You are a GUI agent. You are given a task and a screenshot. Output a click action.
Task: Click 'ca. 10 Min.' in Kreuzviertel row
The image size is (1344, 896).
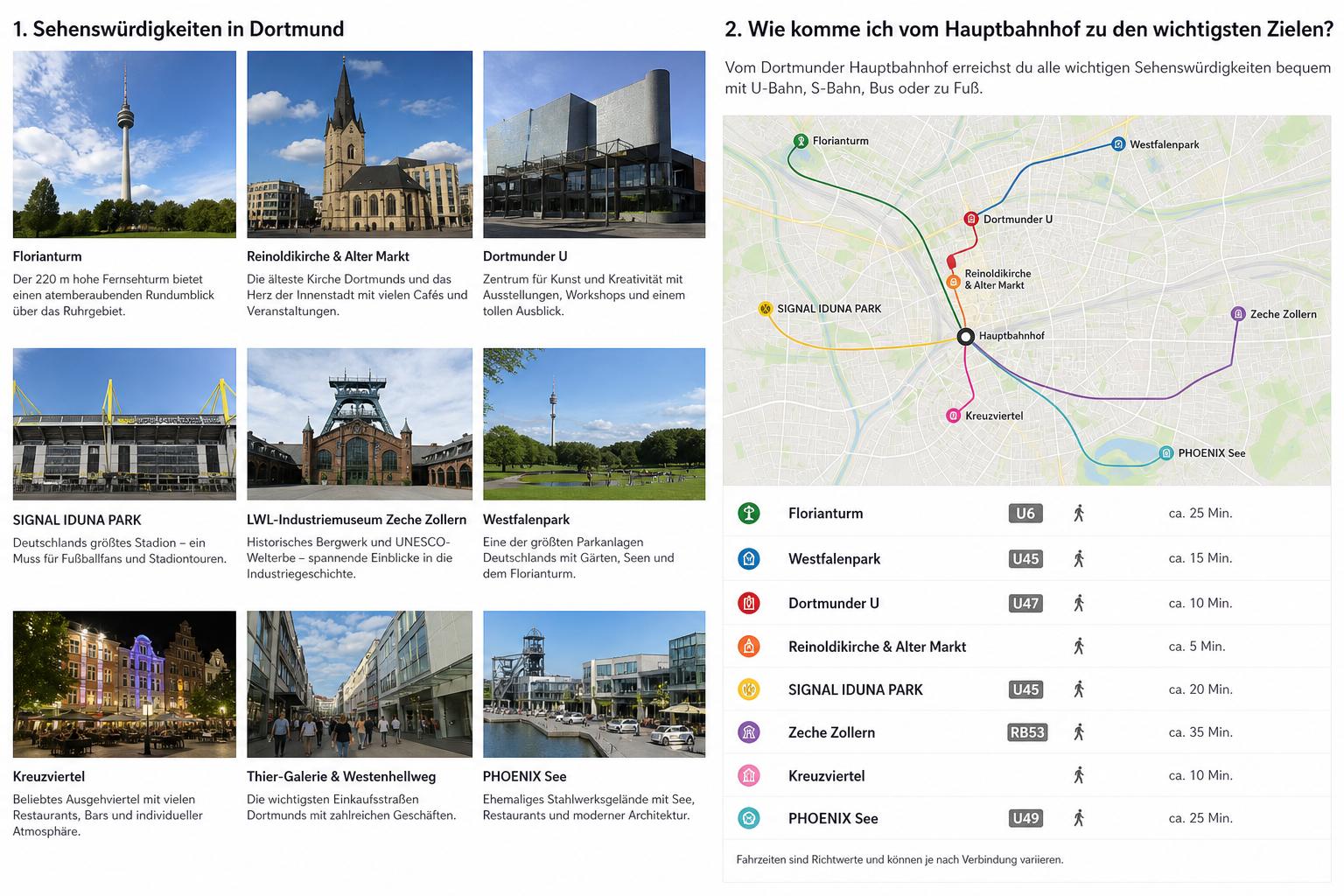tap(1200, 775)
